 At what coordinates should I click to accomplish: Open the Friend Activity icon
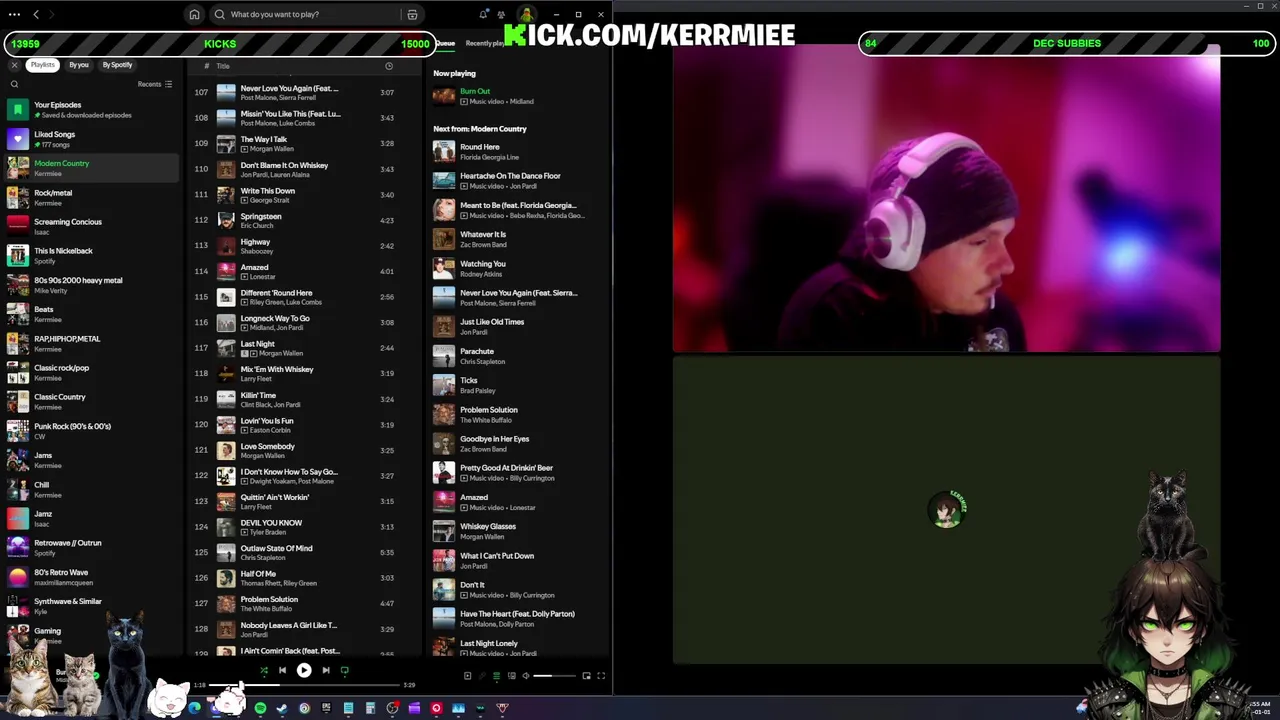(503, 14)
